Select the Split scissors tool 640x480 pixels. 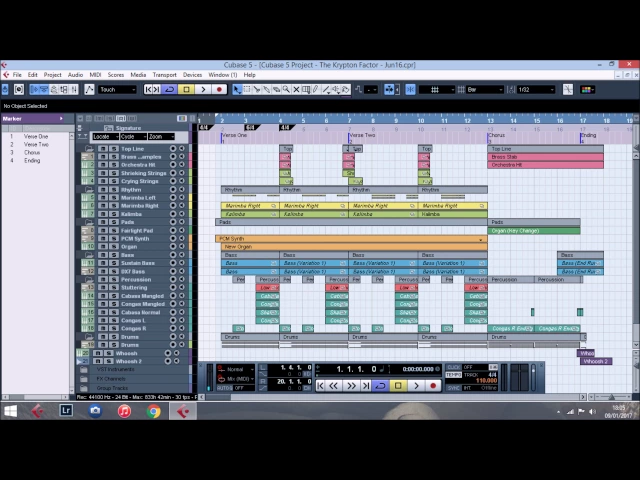pos(257,89)
